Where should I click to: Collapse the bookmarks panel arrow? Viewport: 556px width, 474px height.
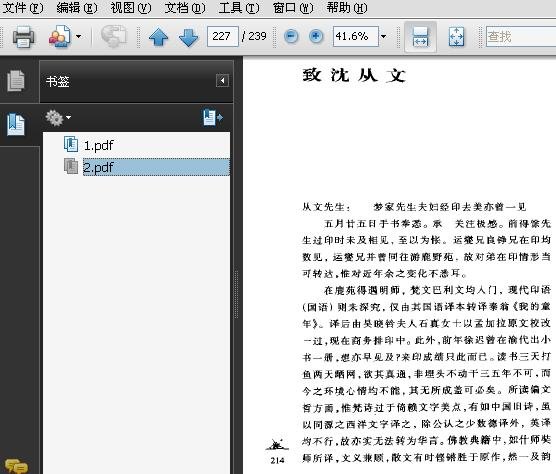tap(222, 80)
